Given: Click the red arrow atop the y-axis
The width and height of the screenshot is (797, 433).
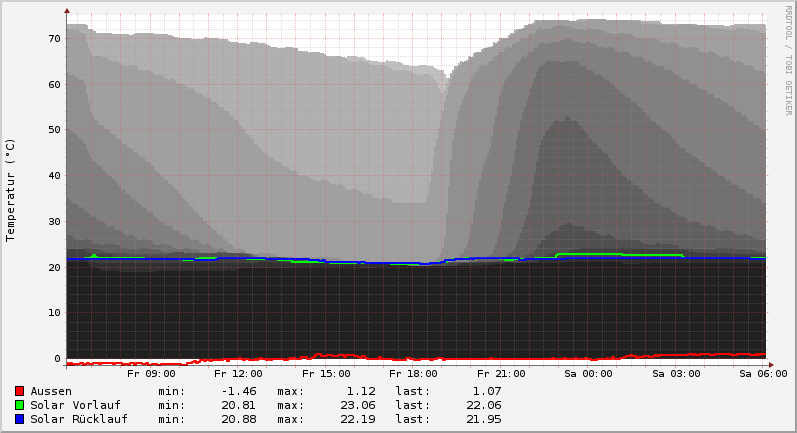Looking at the screenshot, I should click(x=67, y=11).
